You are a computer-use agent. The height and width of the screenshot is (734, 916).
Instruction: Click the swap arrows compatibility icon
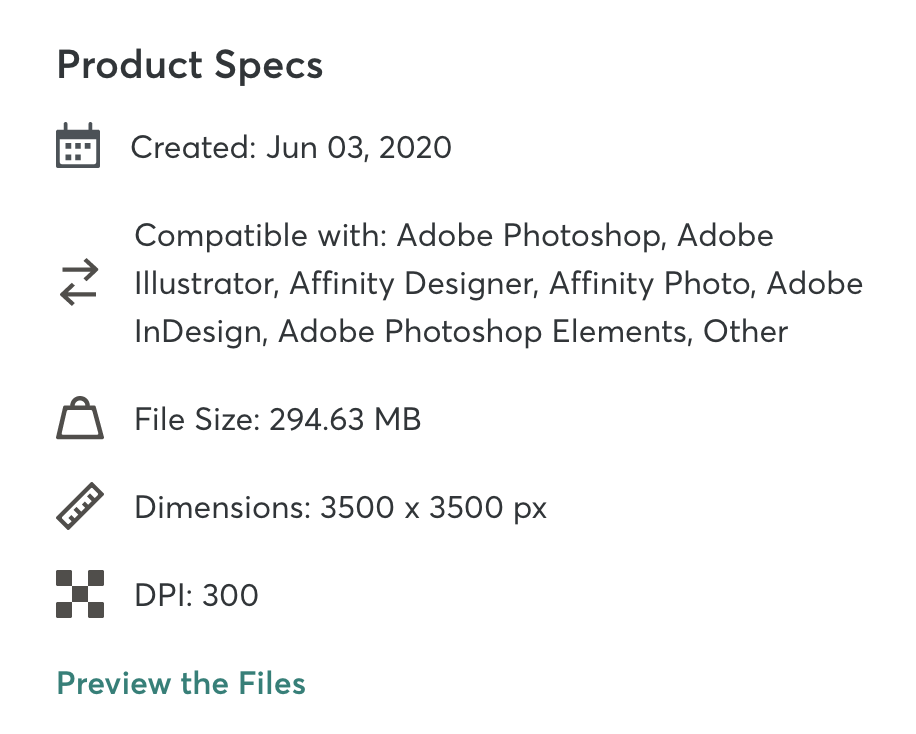[79, 282]
